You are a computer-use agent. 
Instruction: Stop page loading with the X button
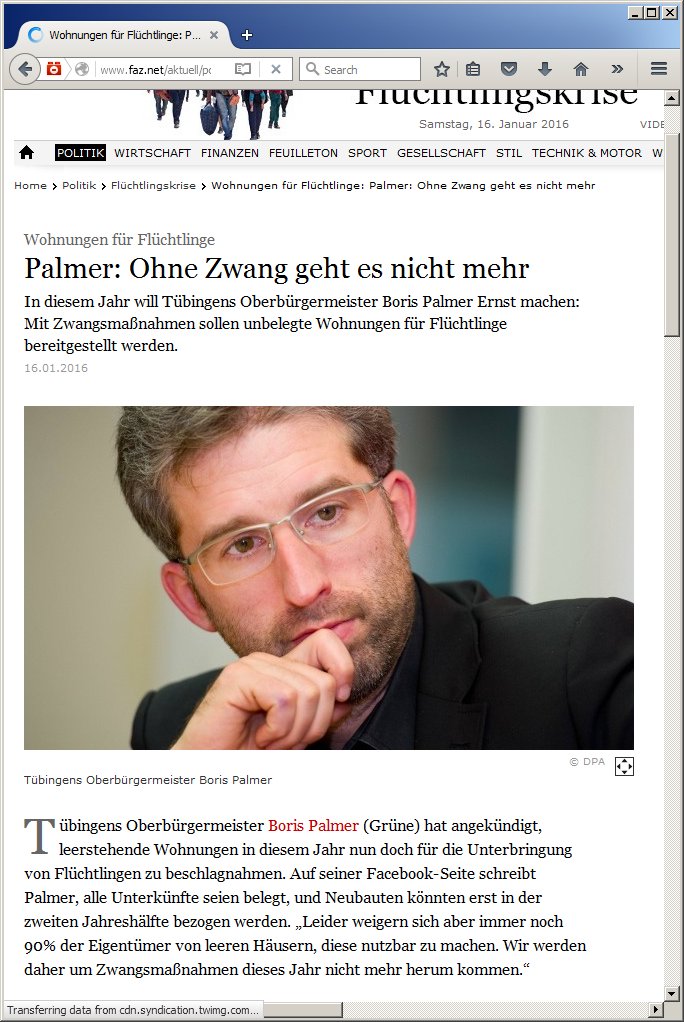[x=276, y=69]
